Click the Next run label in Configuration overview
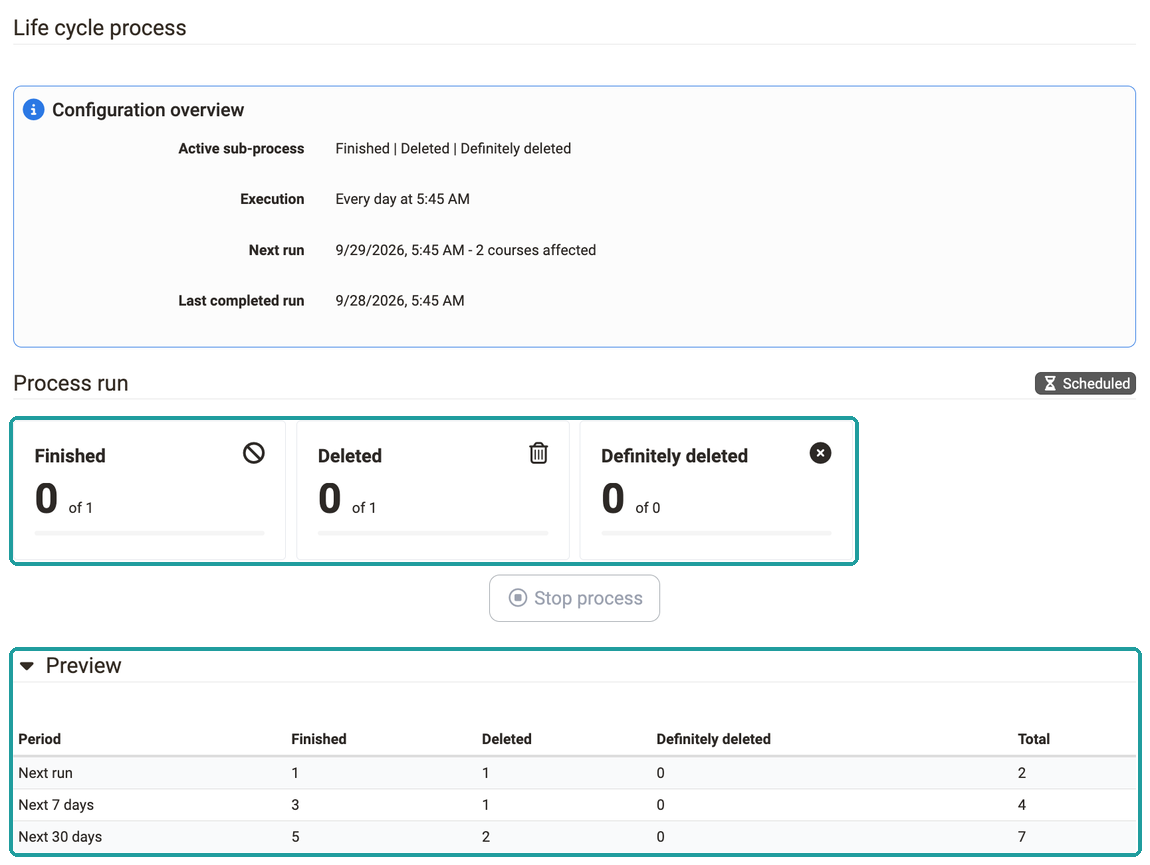 coord(276,250)
